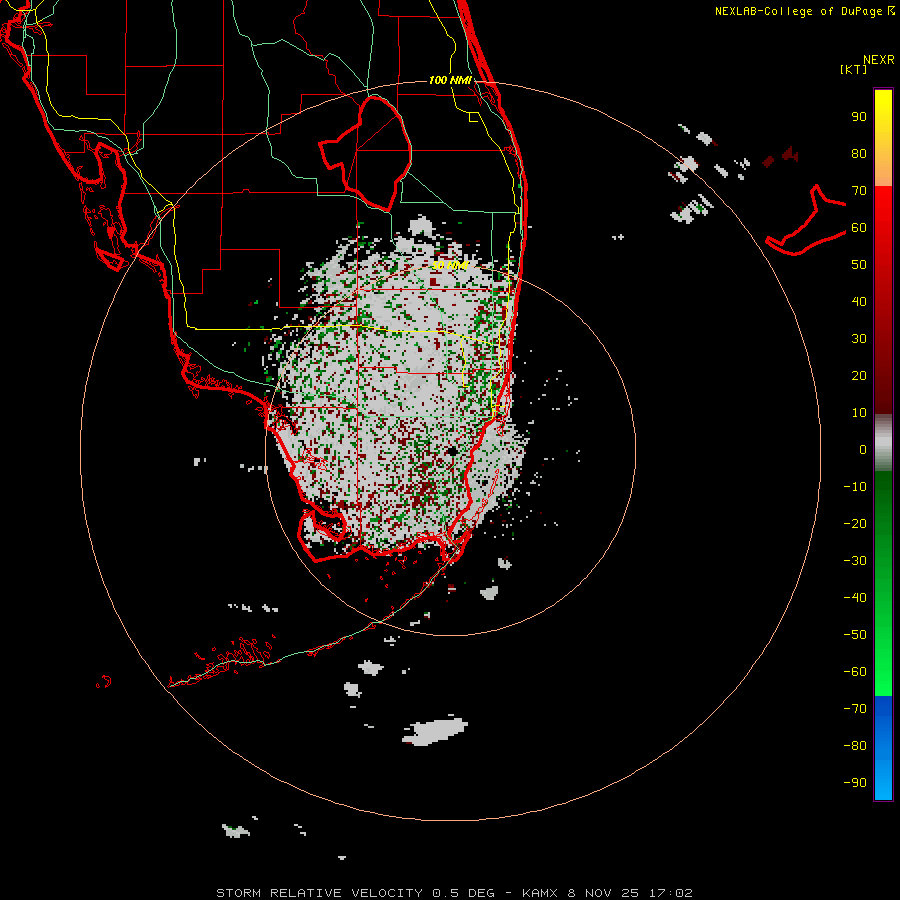Click the 0 value on the velocity scale
The image size is (900, 900).
pos(863,450)
